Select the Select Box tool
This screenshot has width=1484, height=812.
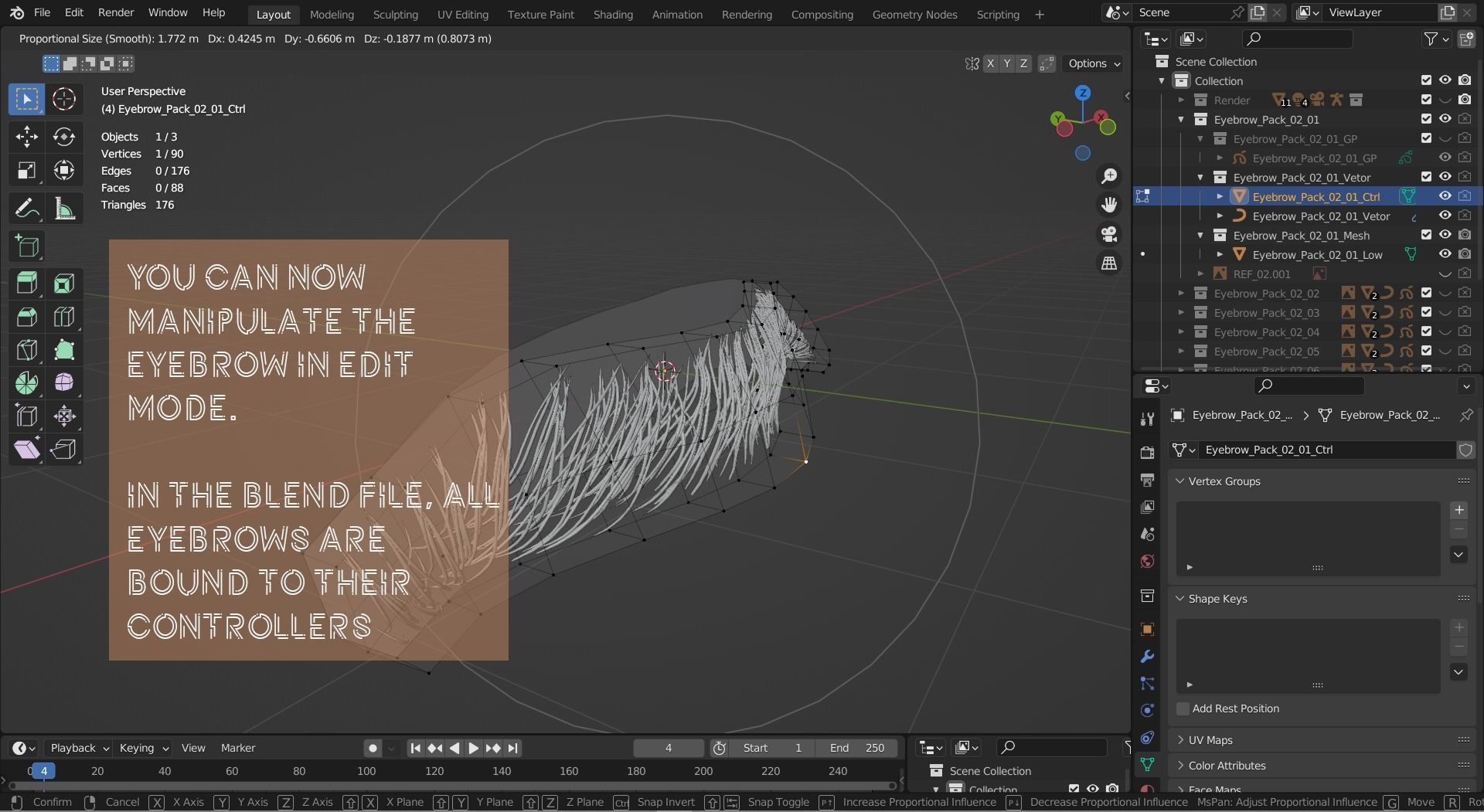pos(26,99)
